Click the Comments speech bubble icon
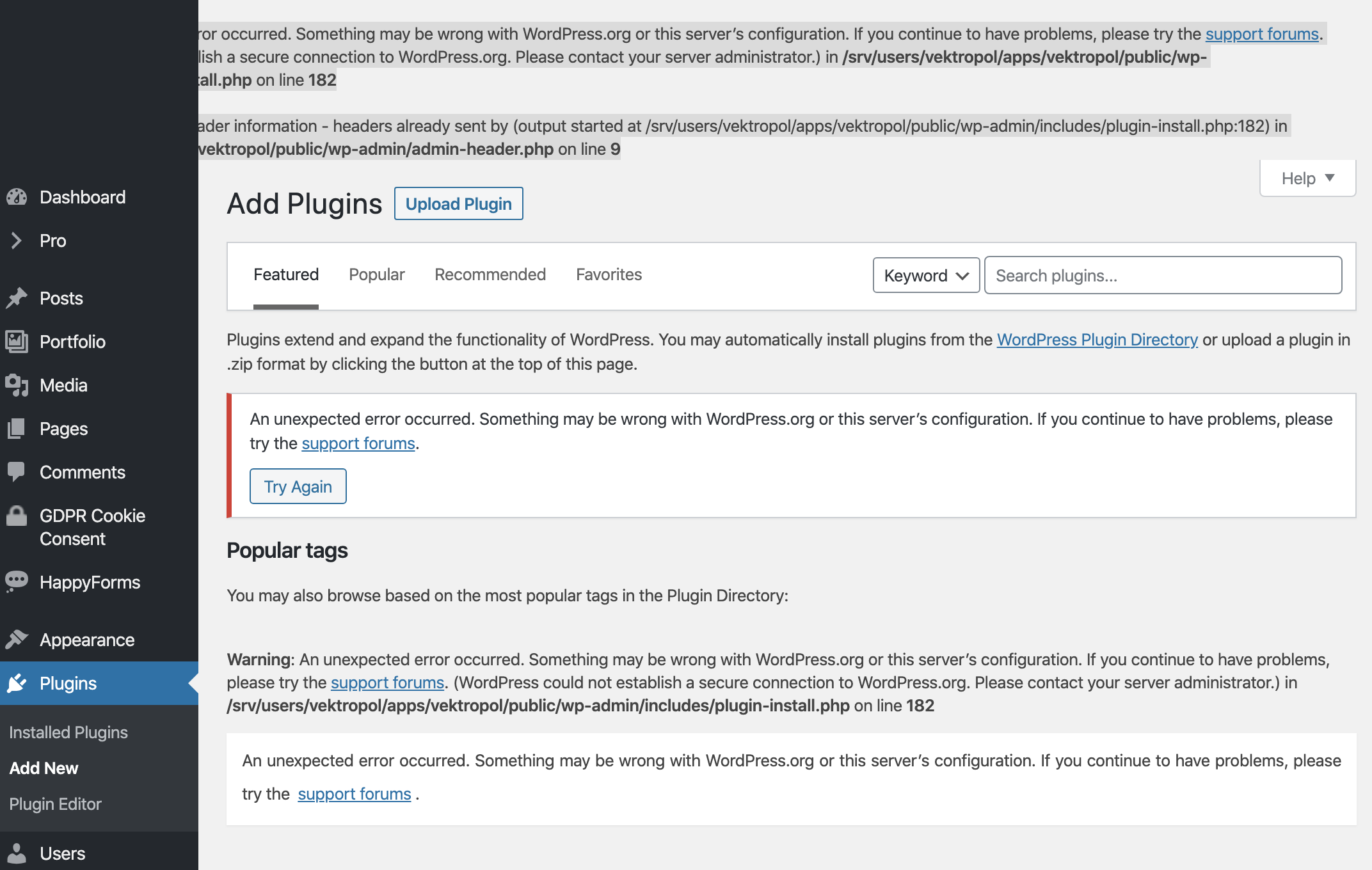The height and width of the screenshot is (870, 1372). pyautogui.click(x=17, y=472)
